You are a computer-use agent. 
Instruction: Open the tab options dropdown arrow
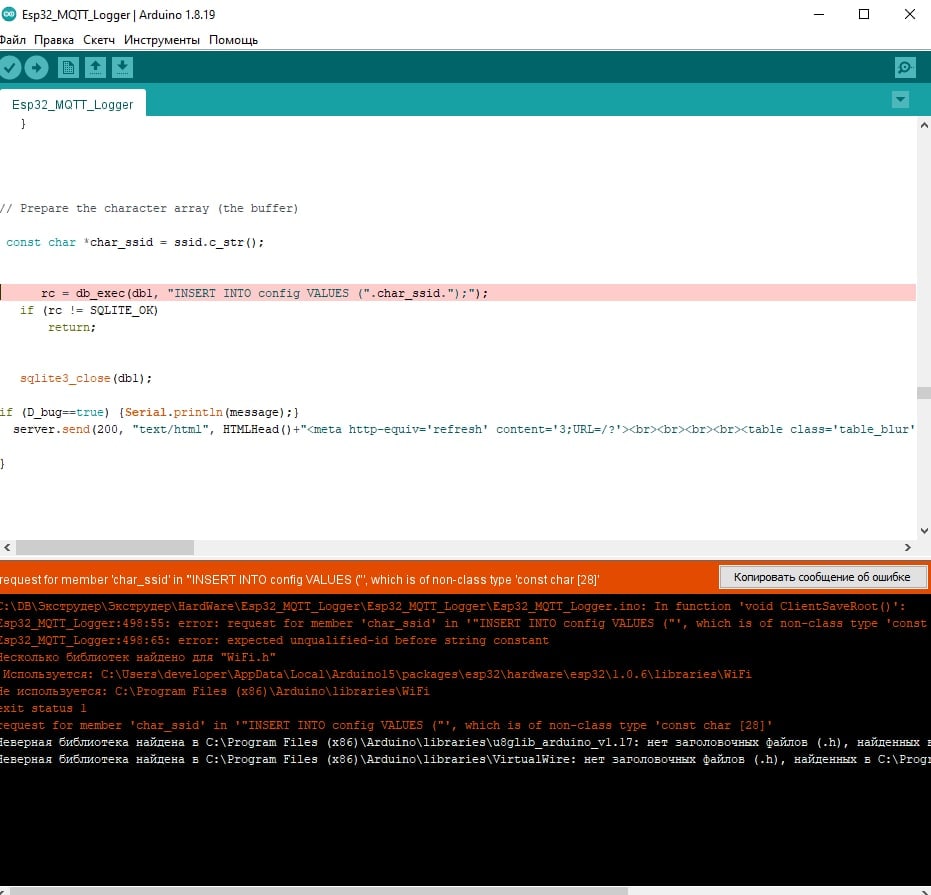tap(900, 99)
